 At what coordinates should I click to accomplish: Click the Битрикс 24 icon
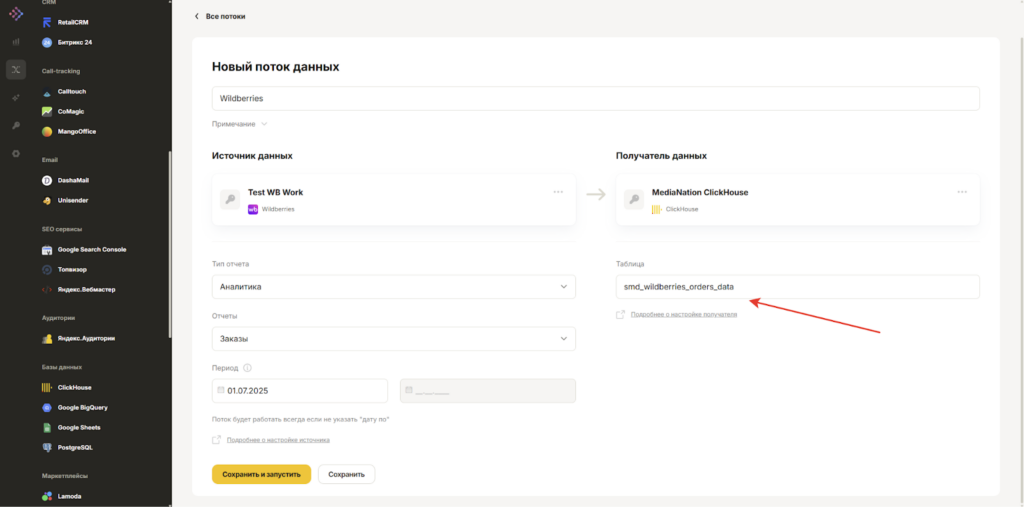47,42
